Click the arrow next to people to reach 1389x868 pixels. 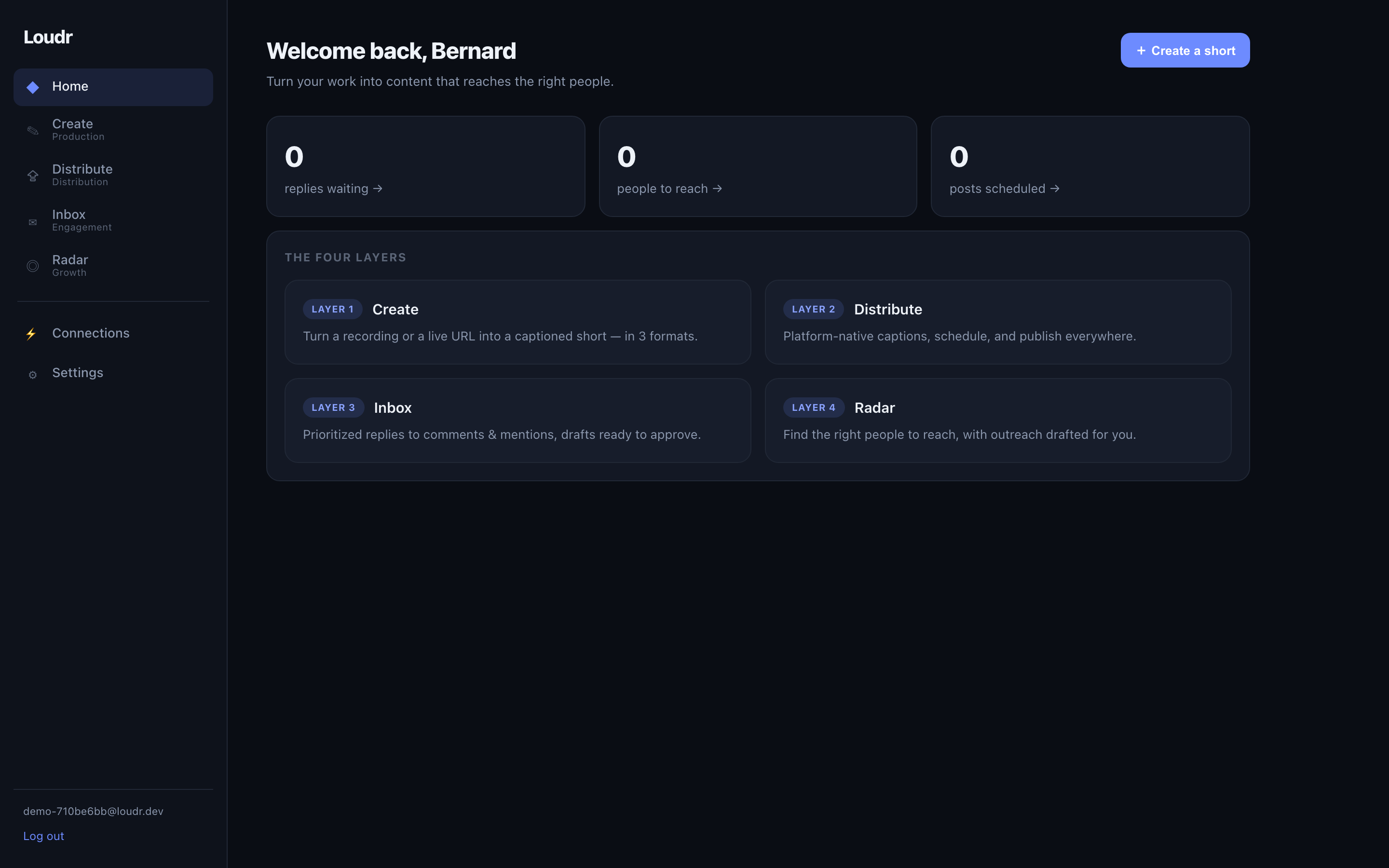[x=717, y=189]
